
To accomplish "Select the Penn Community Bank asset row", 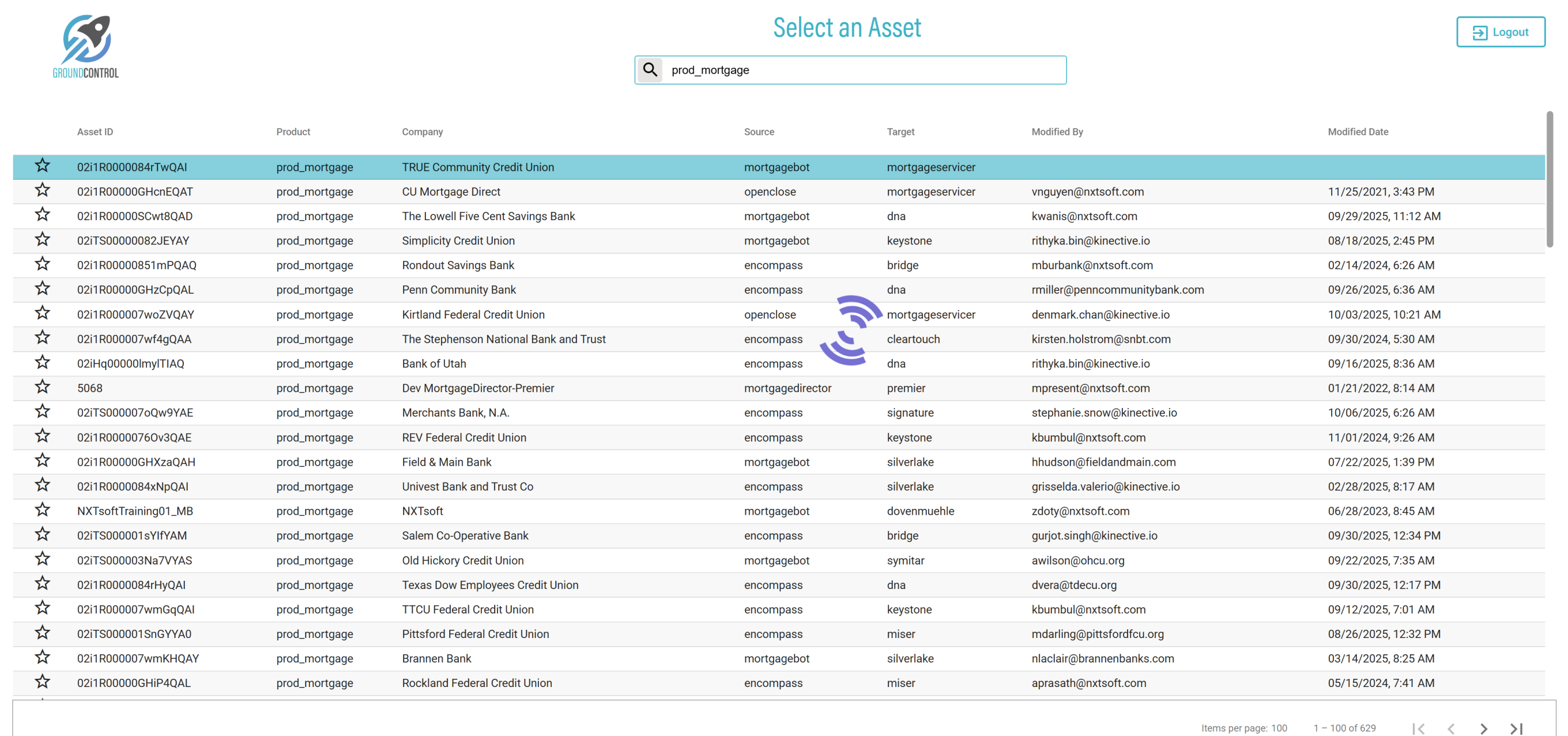I will click(x=459, y=290).
